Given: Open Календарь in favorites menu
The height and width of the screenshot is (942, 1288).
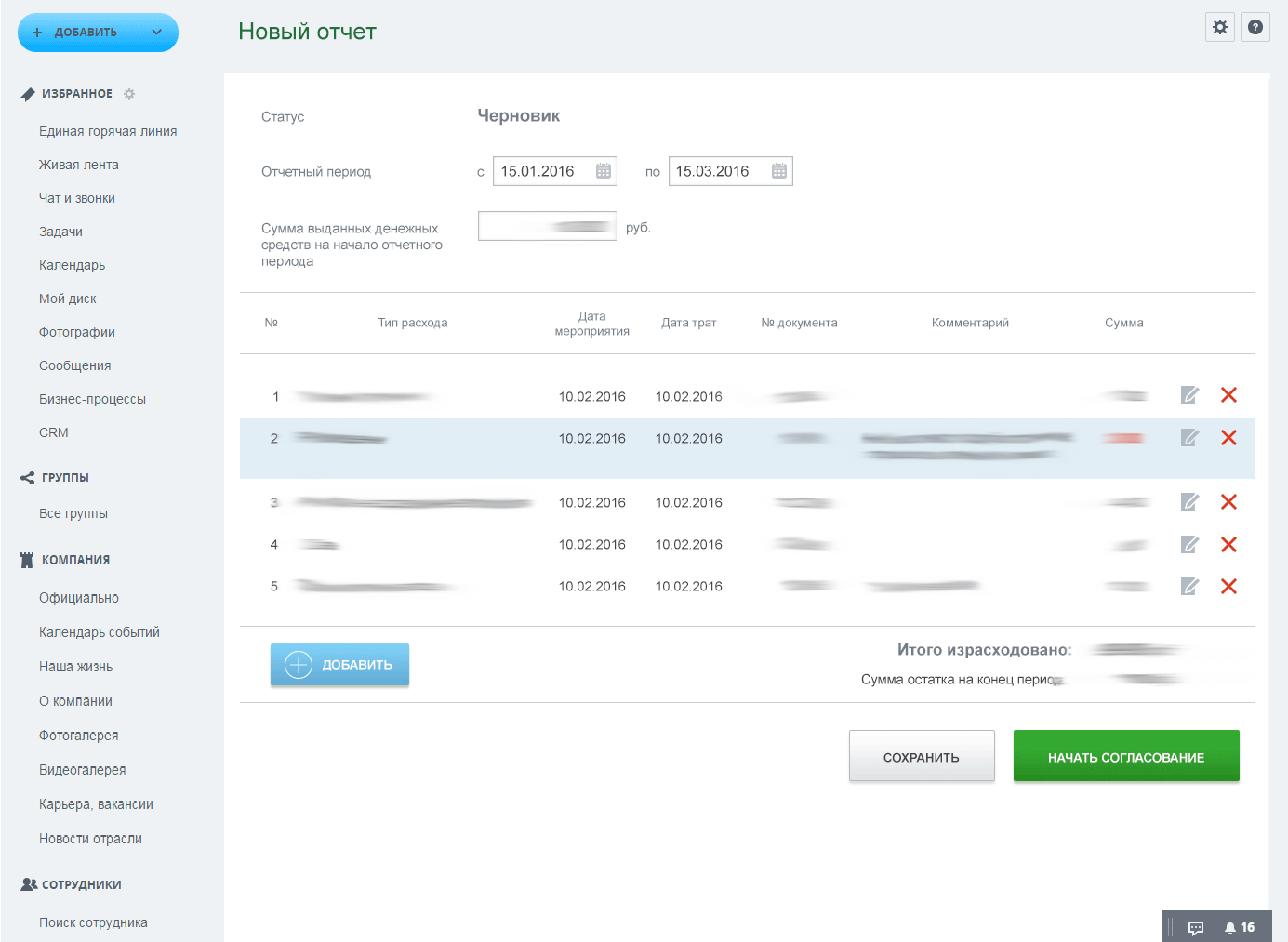Looking at the screenshot, I should click(72, 265).
